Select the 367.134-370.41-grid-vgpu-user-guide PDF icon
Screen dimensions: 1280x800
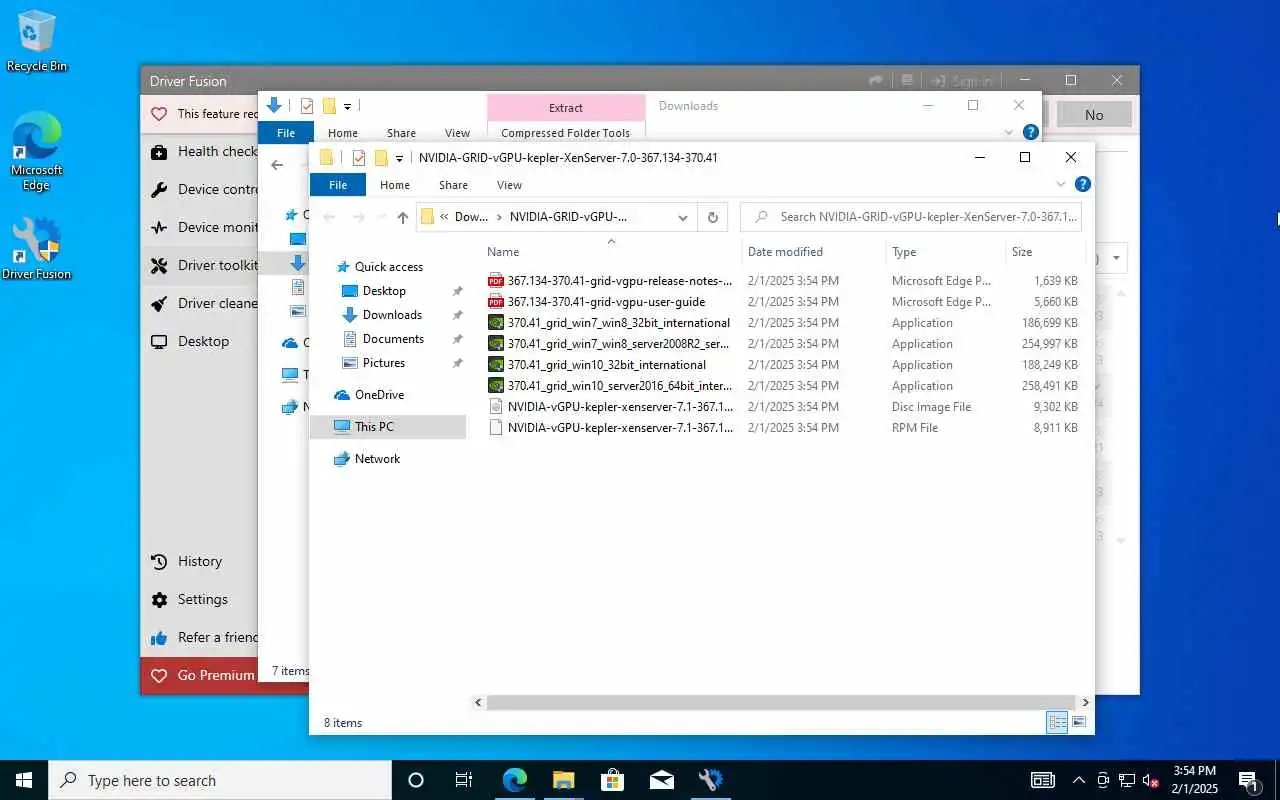pyautogui.click(x=495, y=302)
